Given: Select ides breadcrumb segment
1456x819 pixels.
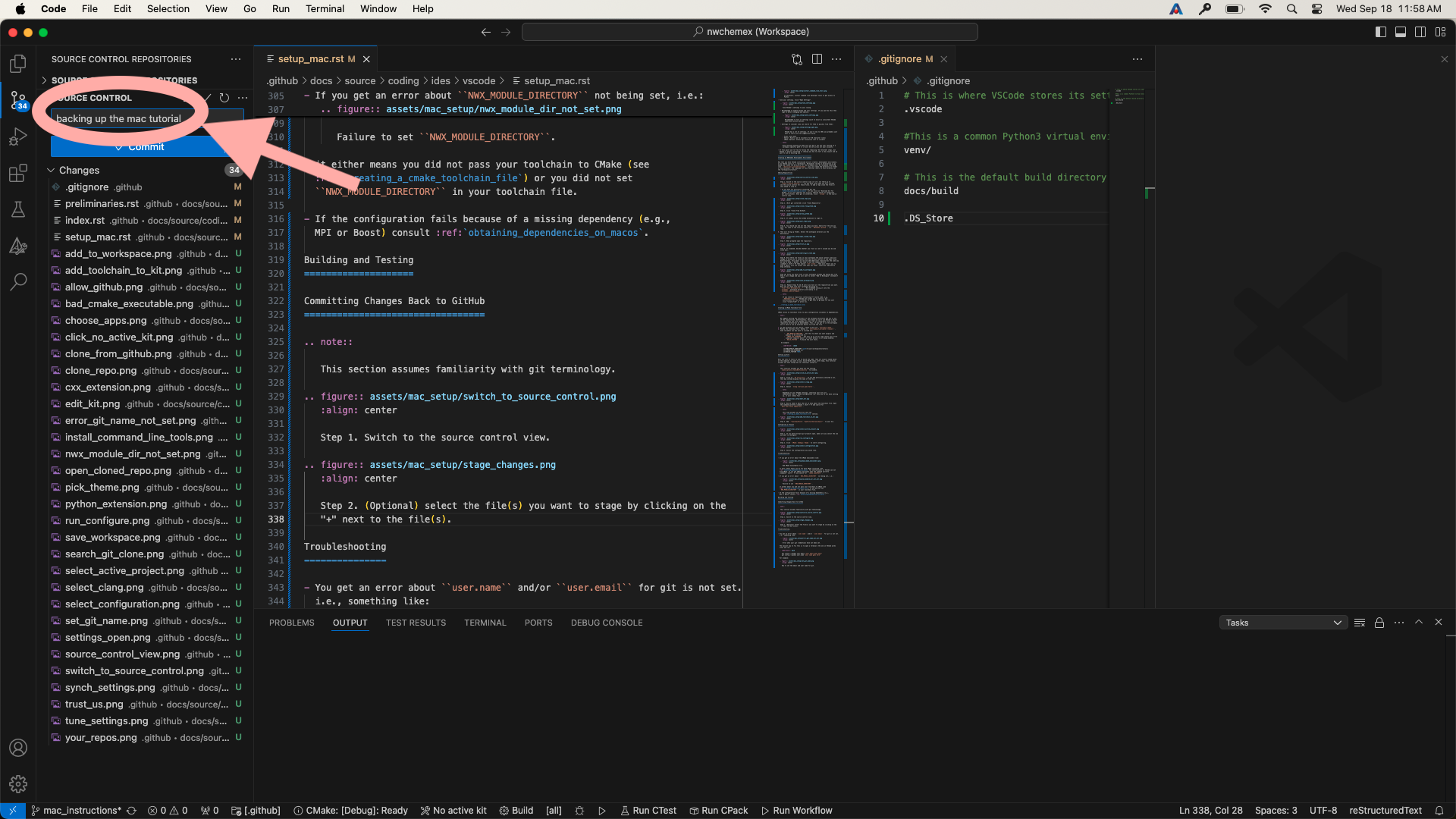Looking at the screenshot, I should point(441,81).
